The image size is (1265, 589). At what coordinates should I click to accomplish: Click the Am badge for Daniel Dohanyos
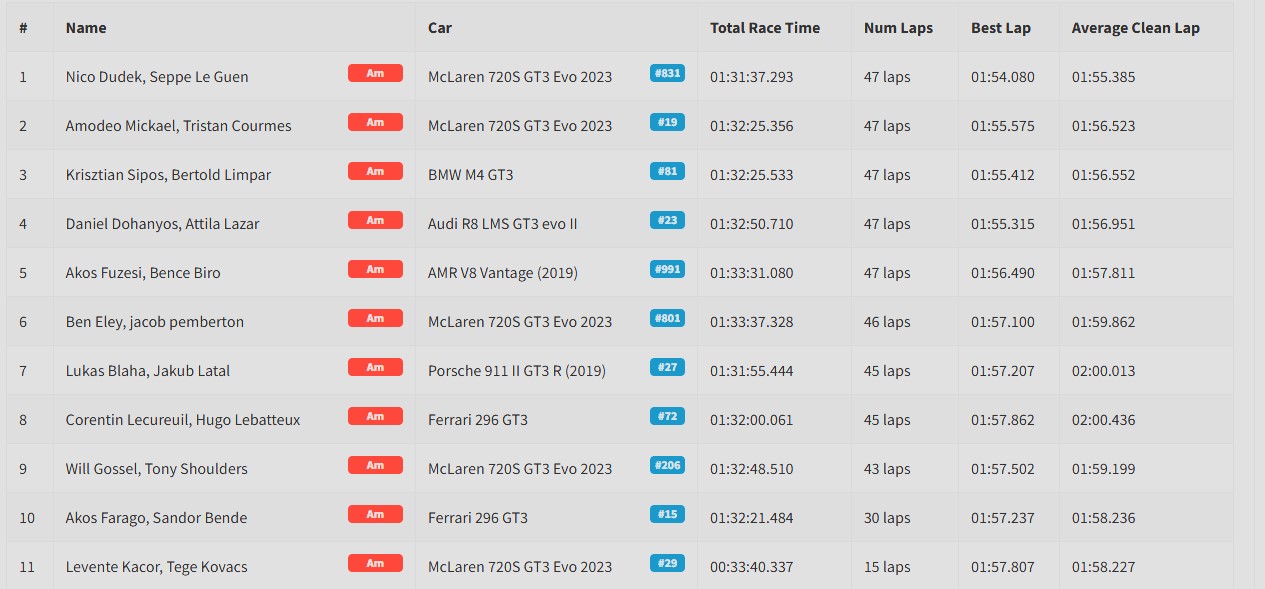click(375, 220)
